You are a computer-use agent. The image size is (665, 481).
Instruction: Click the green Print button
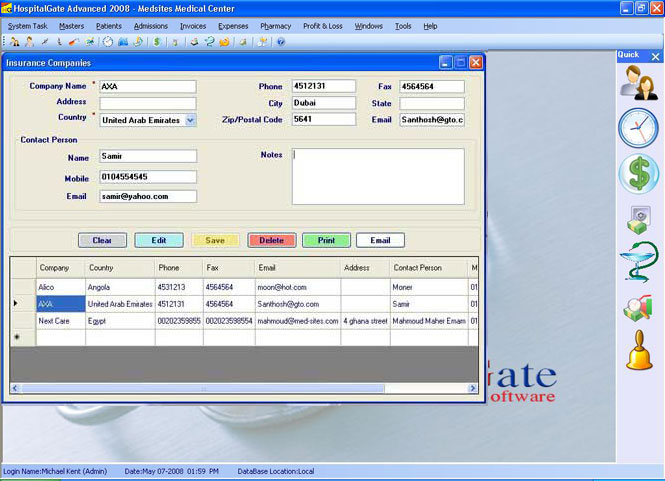pos(326,240)
